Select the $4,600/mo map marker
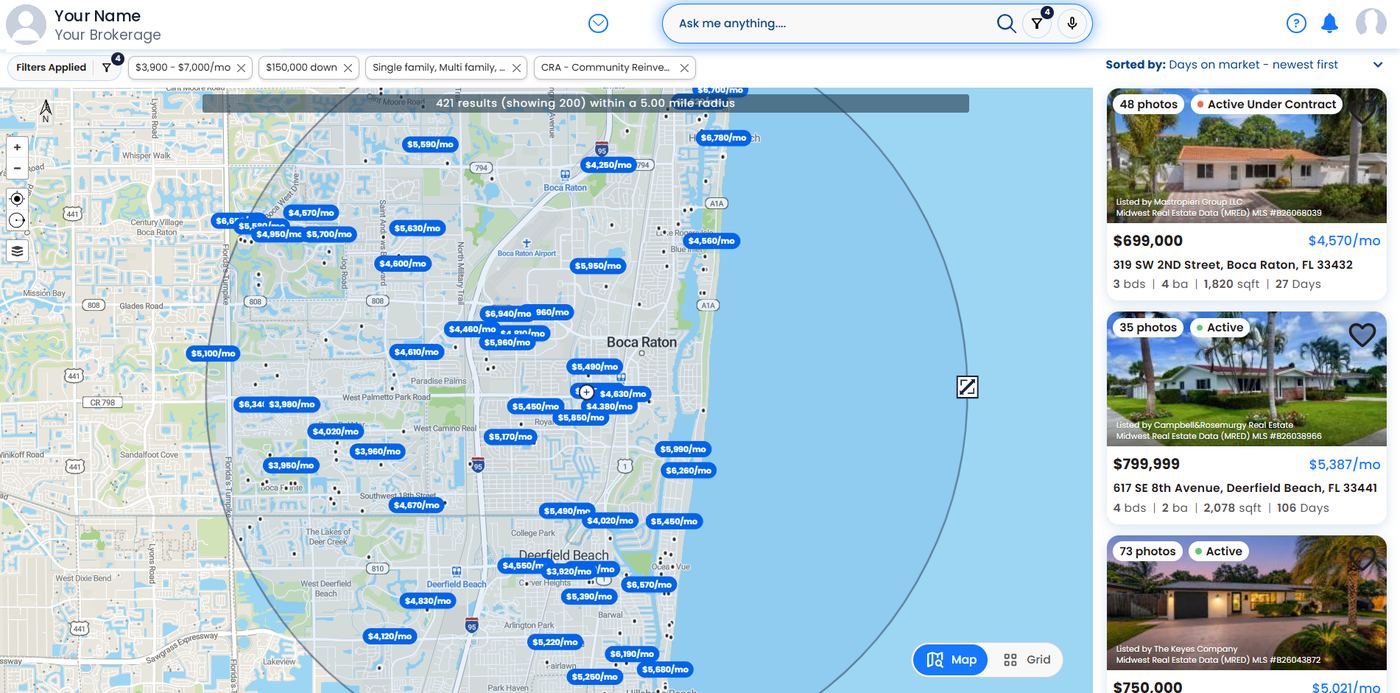 click(x=403, y=264)
